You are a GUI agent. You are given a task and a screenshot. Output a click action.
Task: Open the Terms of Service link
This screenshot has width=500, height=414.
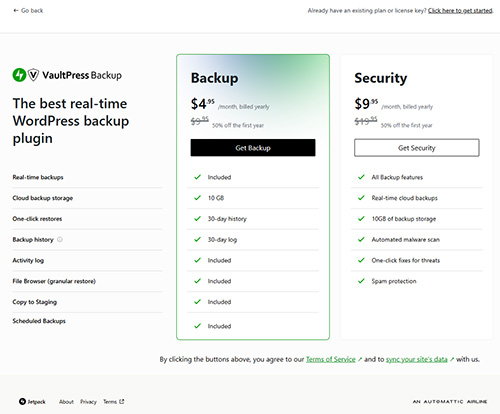[331, 359]
